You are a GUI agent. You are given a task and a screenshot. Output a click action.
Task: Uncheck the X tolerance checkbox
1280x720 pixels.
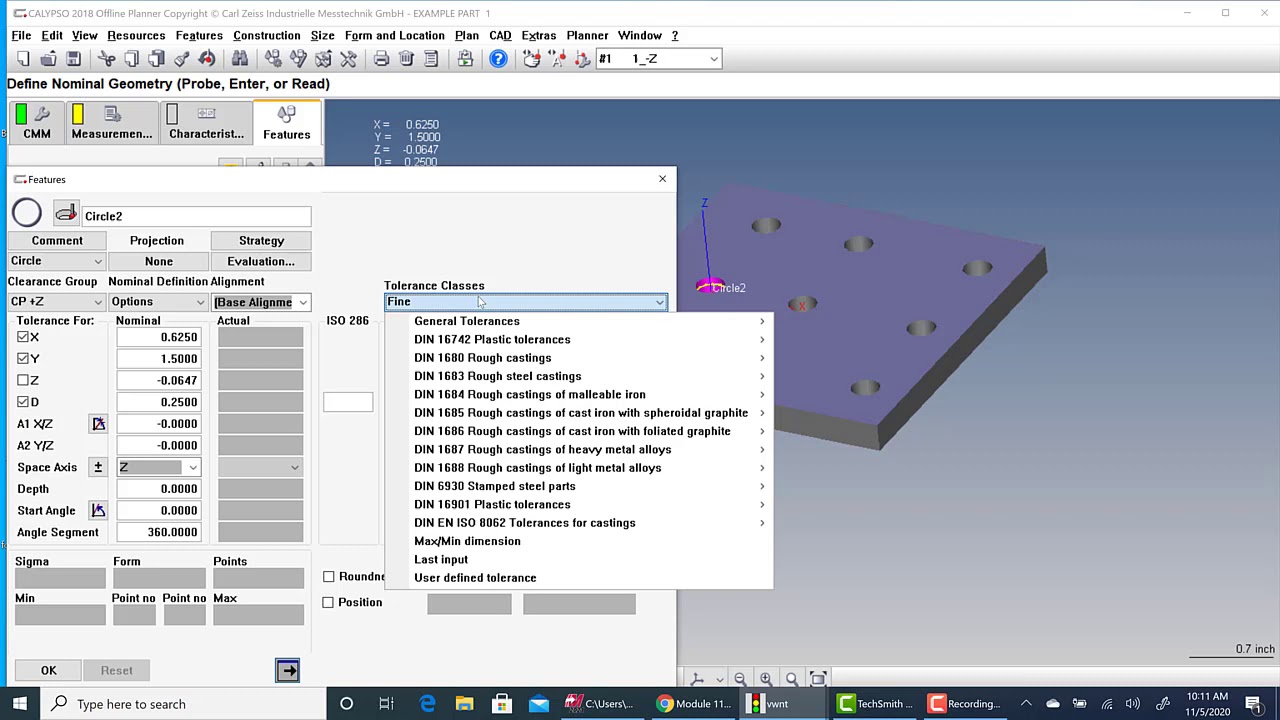coord(23,337)
